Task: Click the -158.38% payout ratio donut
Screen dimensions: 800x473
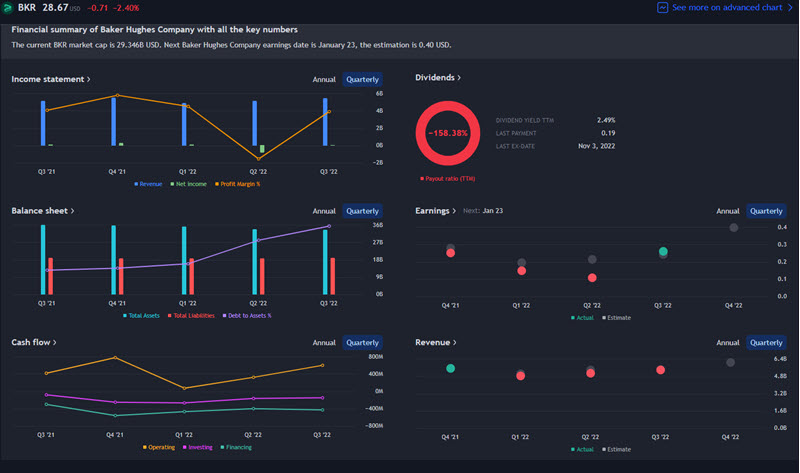Action: point(448,133)
